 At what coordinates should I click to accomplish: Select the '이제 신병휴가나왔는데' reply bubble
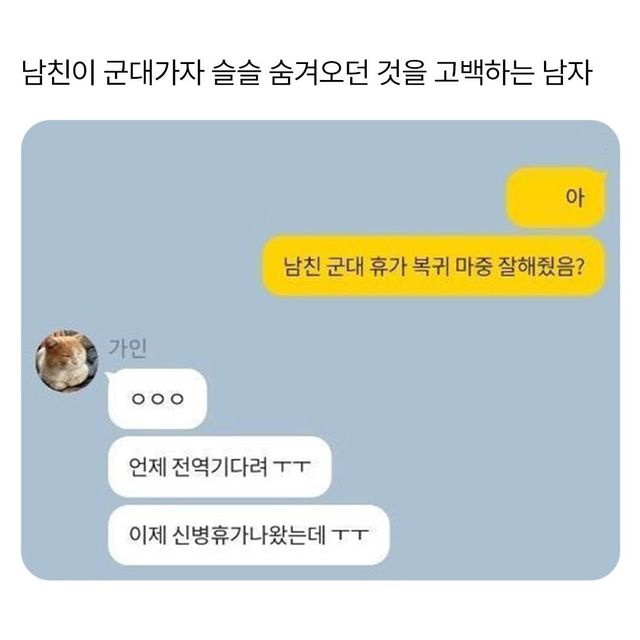click(249, 535)
